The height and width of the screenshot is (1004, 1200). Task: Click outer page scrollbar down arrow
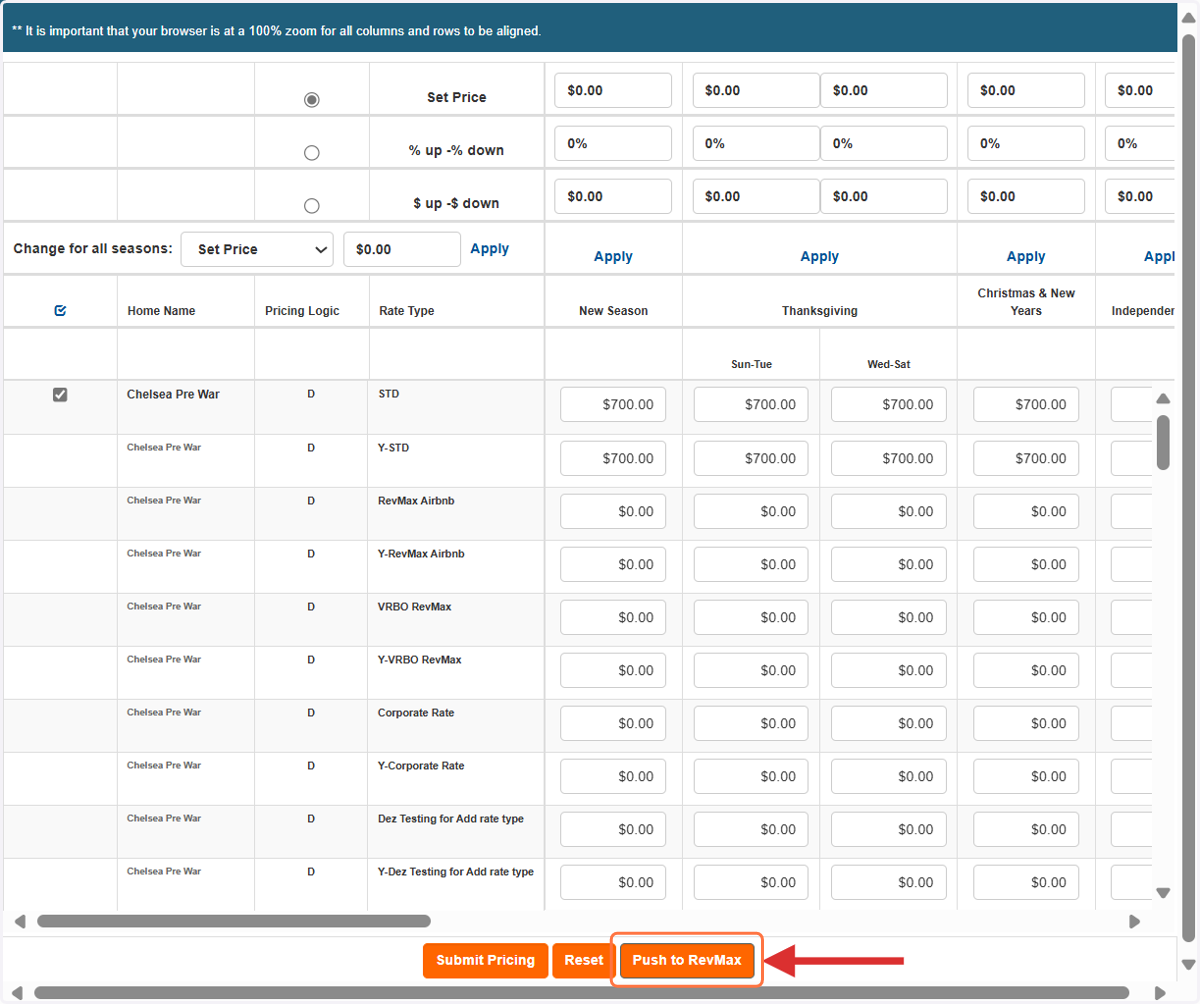tap(1189, 965)
